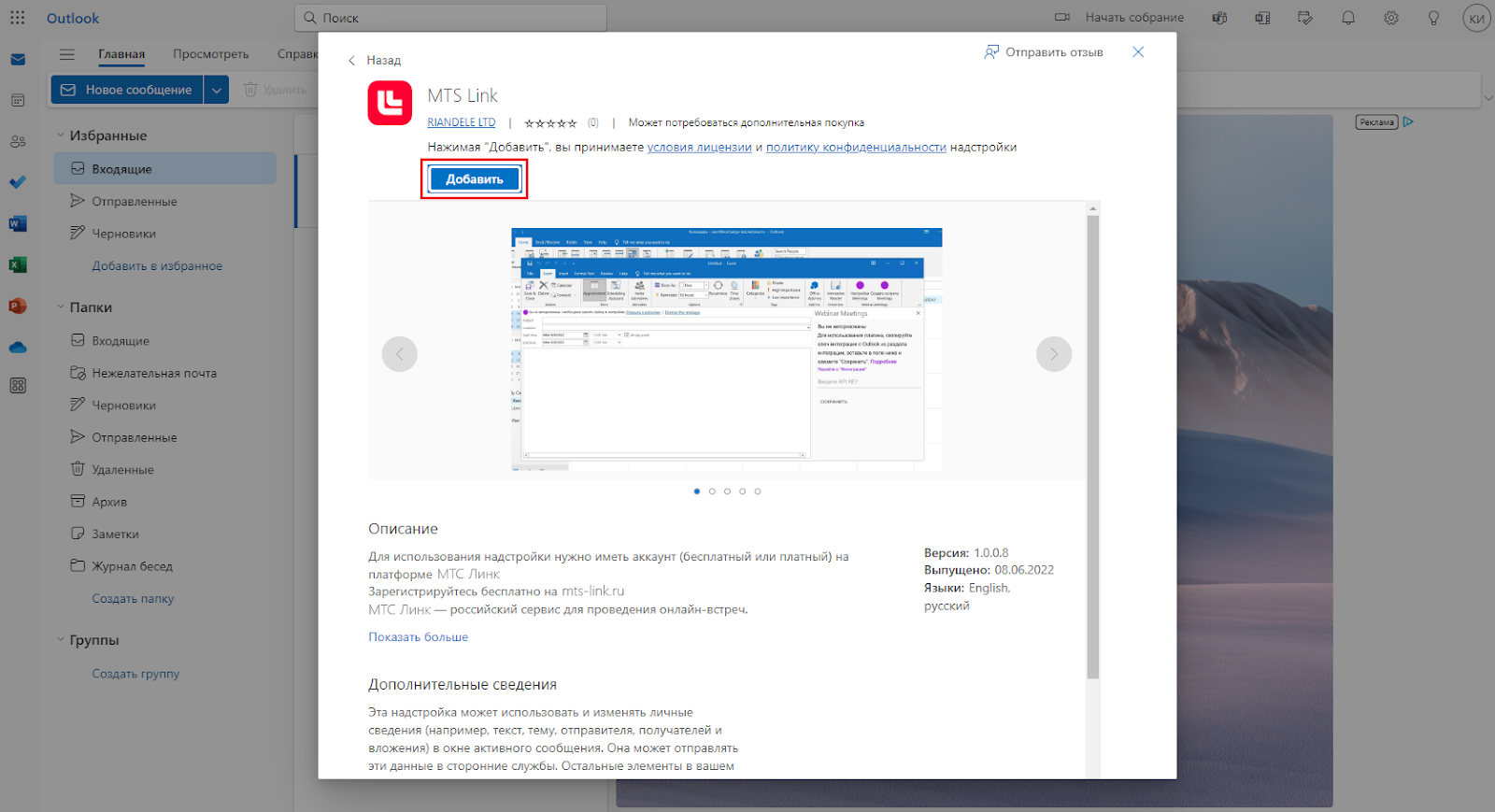Click Новое сообщение button
The height and width of the screenshot is (812, 1495).
pos(127,90)
